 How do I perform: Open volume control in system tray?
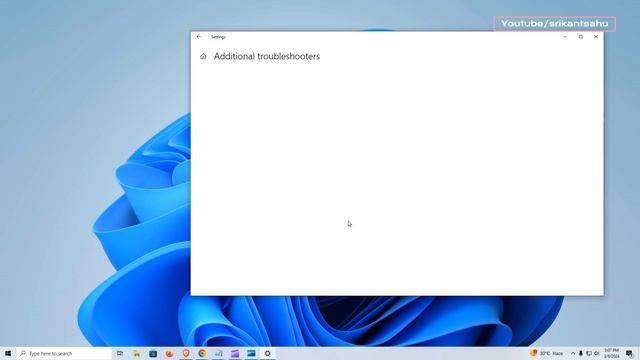[597, 353]
